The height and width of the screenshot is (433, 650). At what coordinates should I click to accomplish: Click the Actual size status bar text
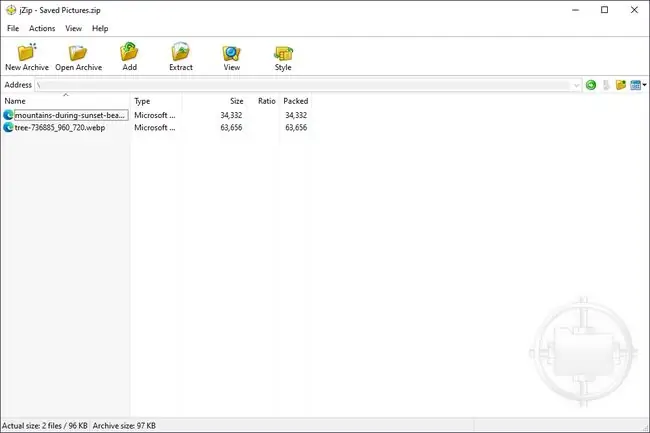pos(45,426)
